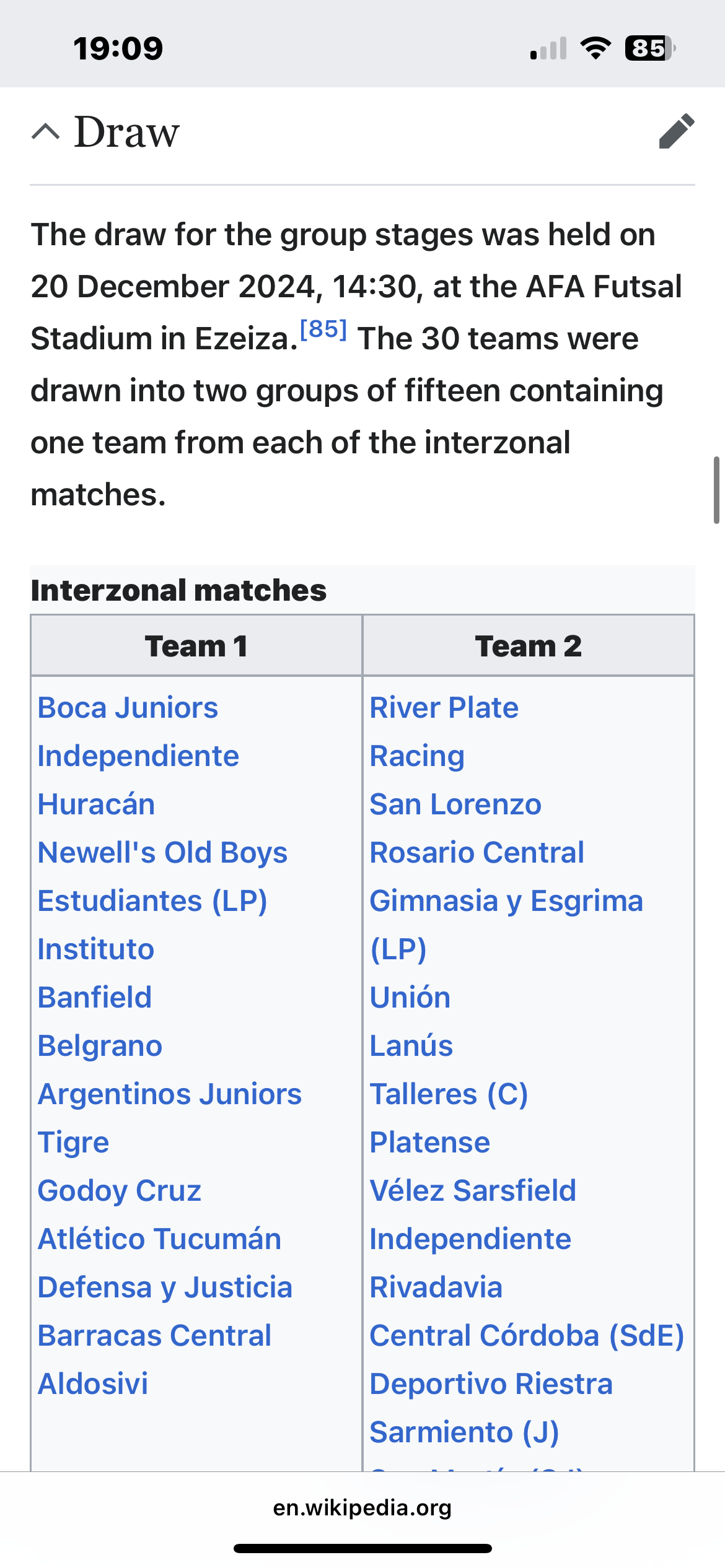Tap the Wi-Fi status icon
The image size is (725, 1568).
[x=595, y=48]
